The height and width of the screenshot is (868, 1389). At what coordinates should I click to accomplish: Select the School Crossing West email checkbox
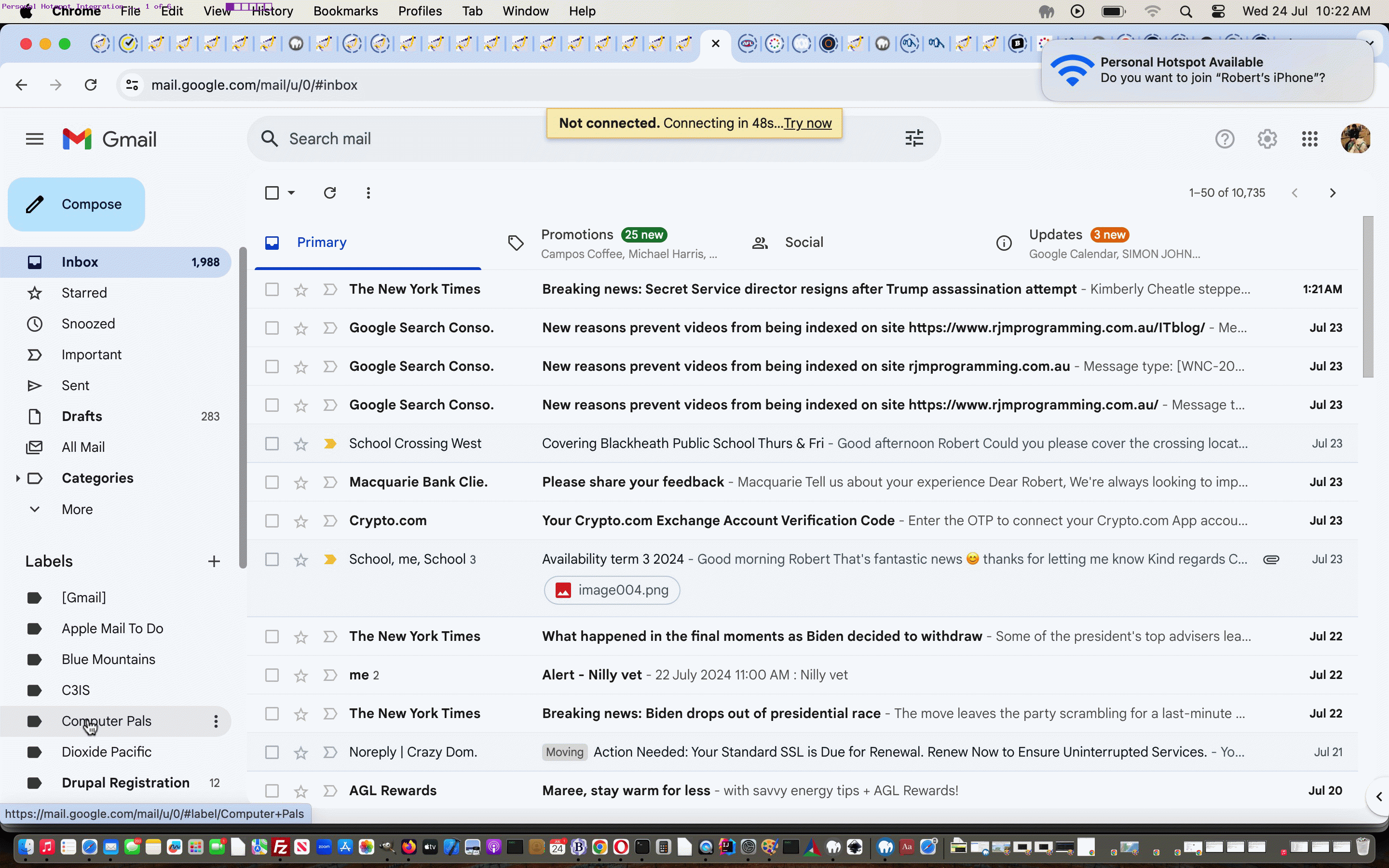point(272,444)
